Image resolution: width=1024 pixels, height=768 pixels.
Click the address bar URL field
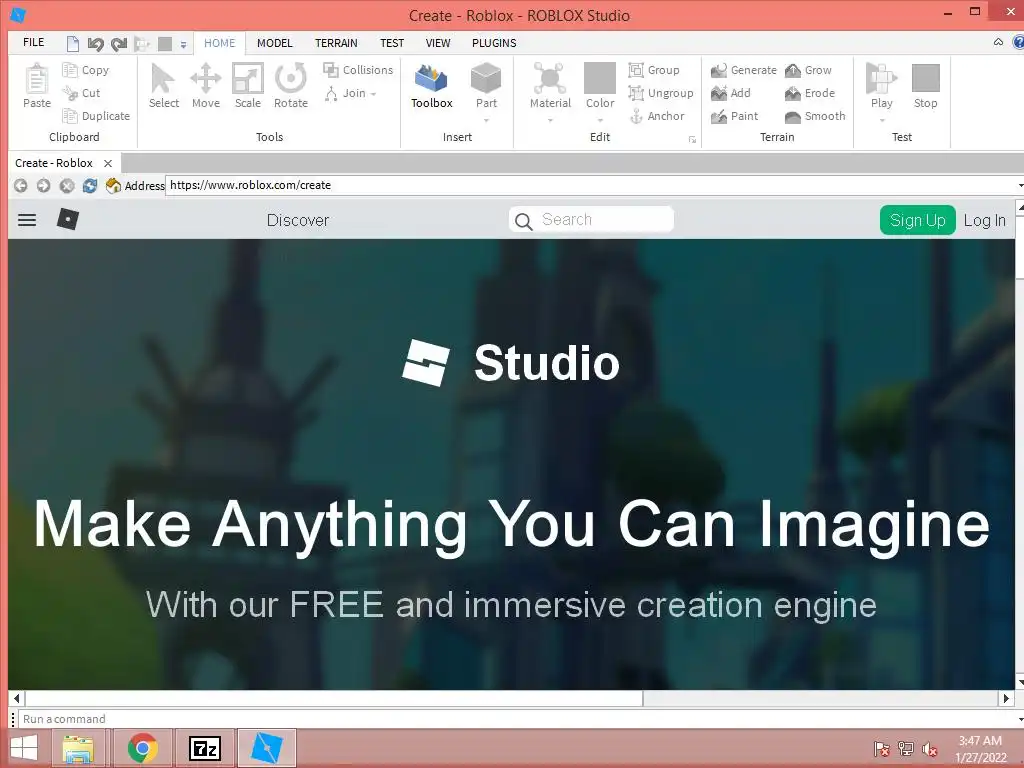pos(590,185)
